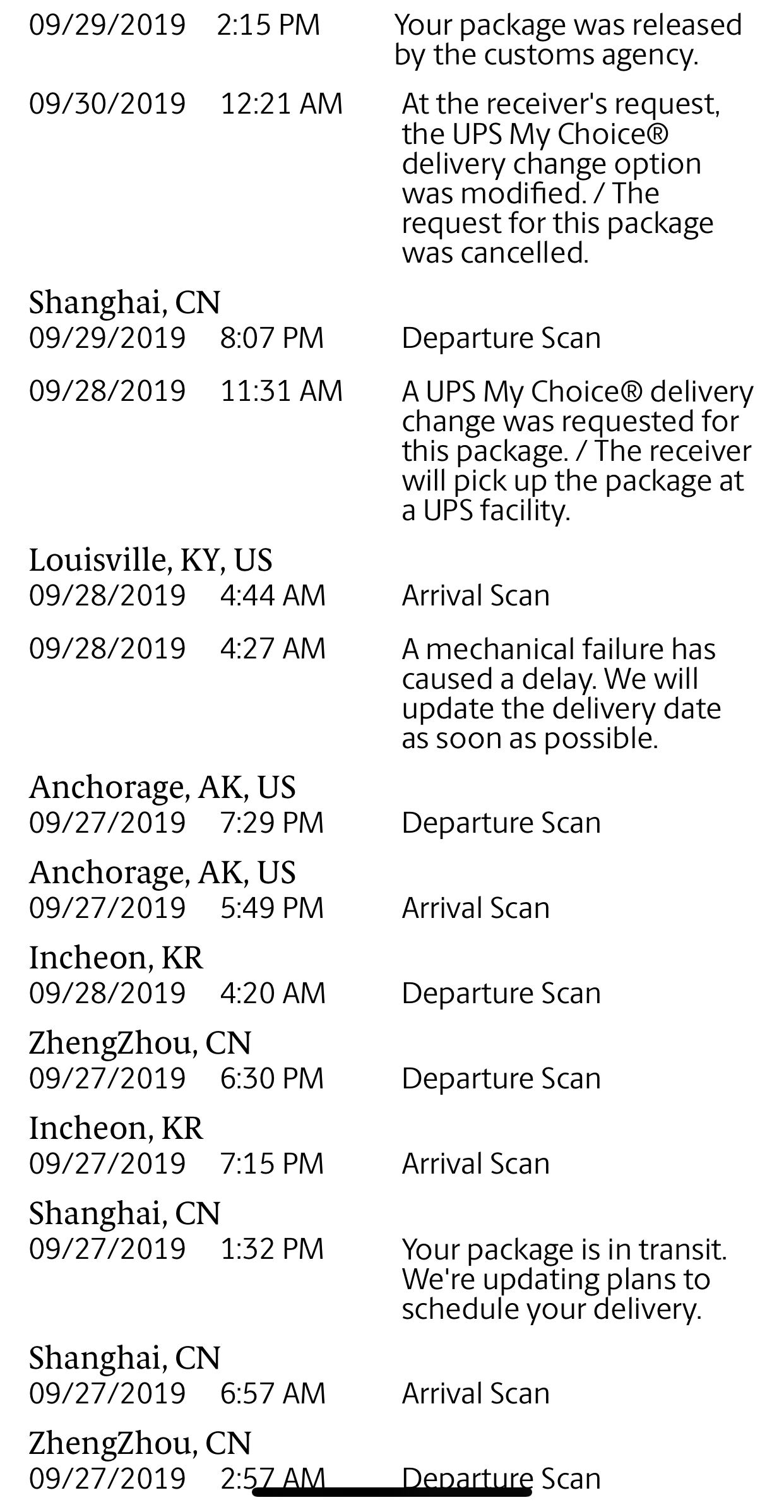Tap the 09/28/2019 11:31 AM timestamp
The height and width of the screenshot is (1512, 784).
186,391
